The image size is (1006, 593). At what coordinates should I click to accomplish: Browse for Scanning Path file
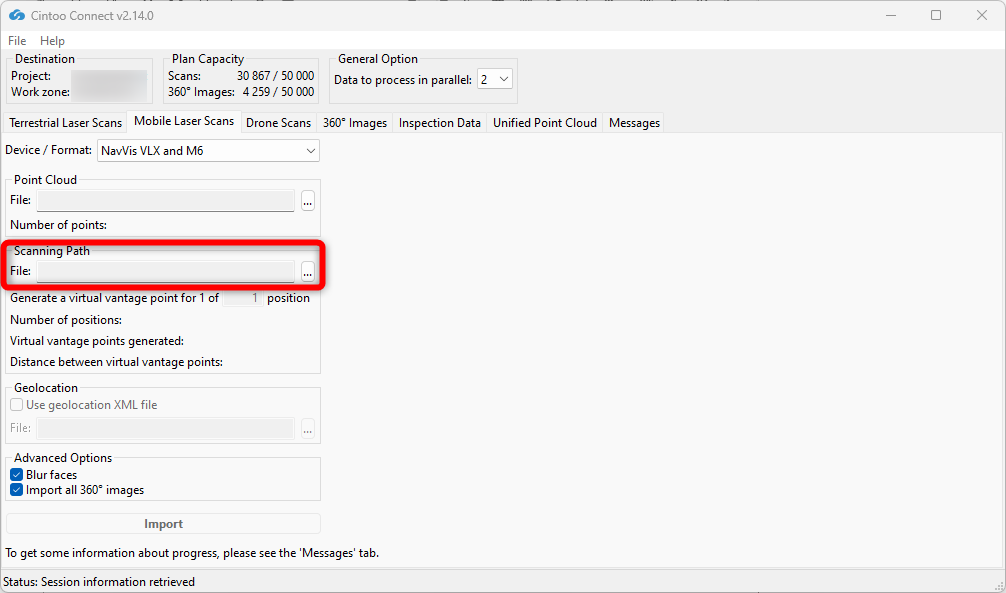point(308,272)
